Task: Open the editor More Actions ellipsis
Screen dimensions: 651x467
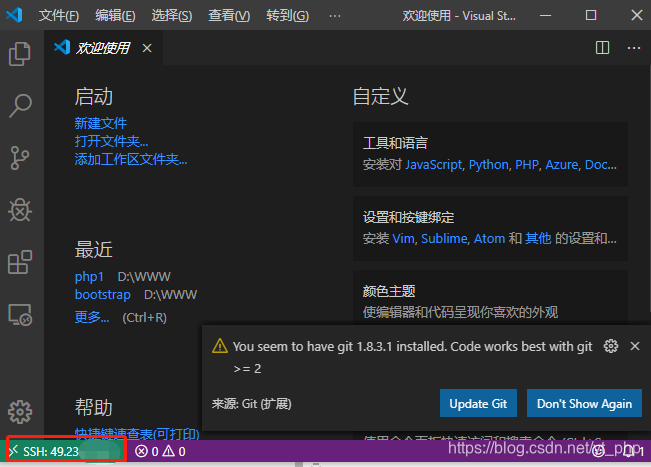Action: (x=634, y=48)
